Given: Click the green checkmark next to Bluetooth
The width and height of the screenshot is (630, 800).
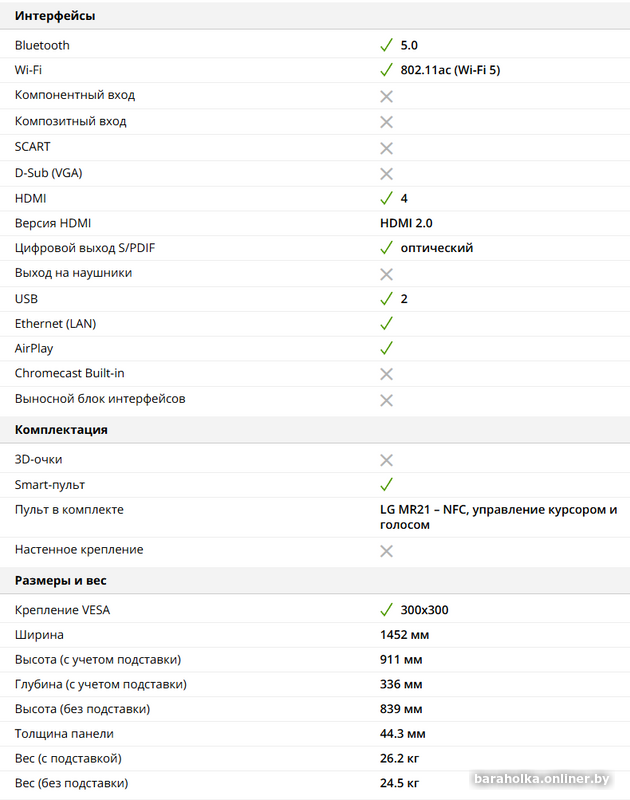Looking at the screenshot, I should 386,45.
